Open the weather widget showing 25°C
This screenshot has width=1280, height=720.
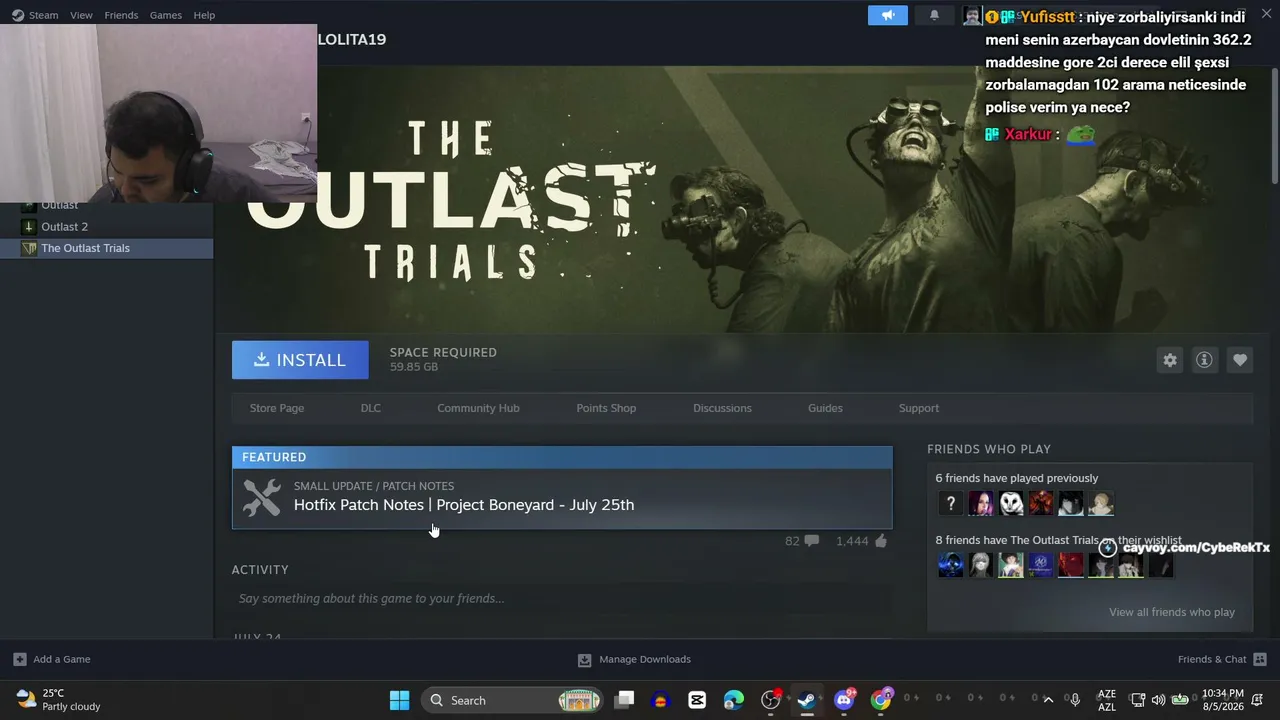coord(60,700)
